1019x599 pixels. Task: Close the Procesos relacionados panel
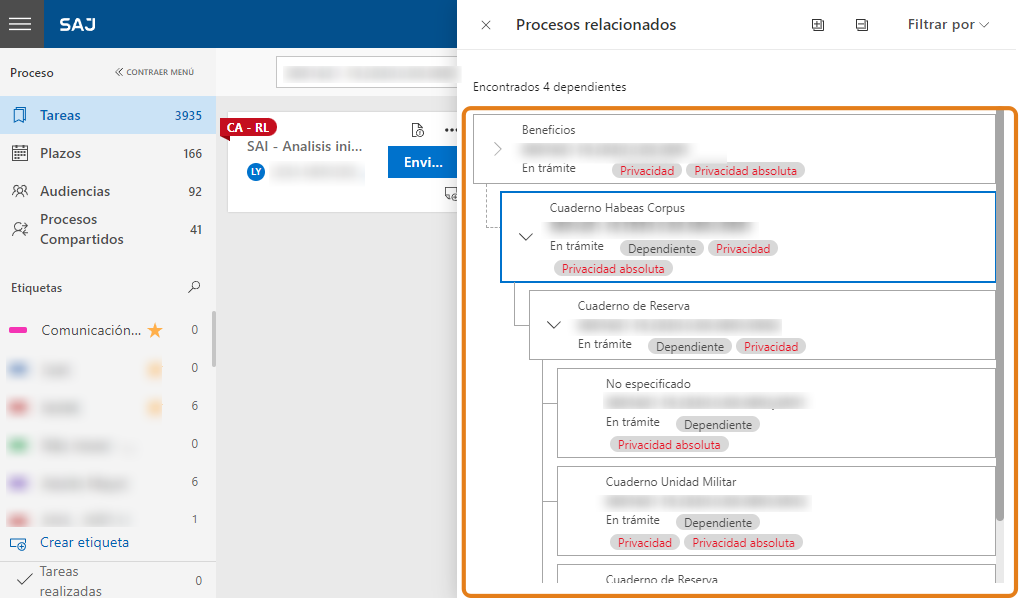point(486,25)
